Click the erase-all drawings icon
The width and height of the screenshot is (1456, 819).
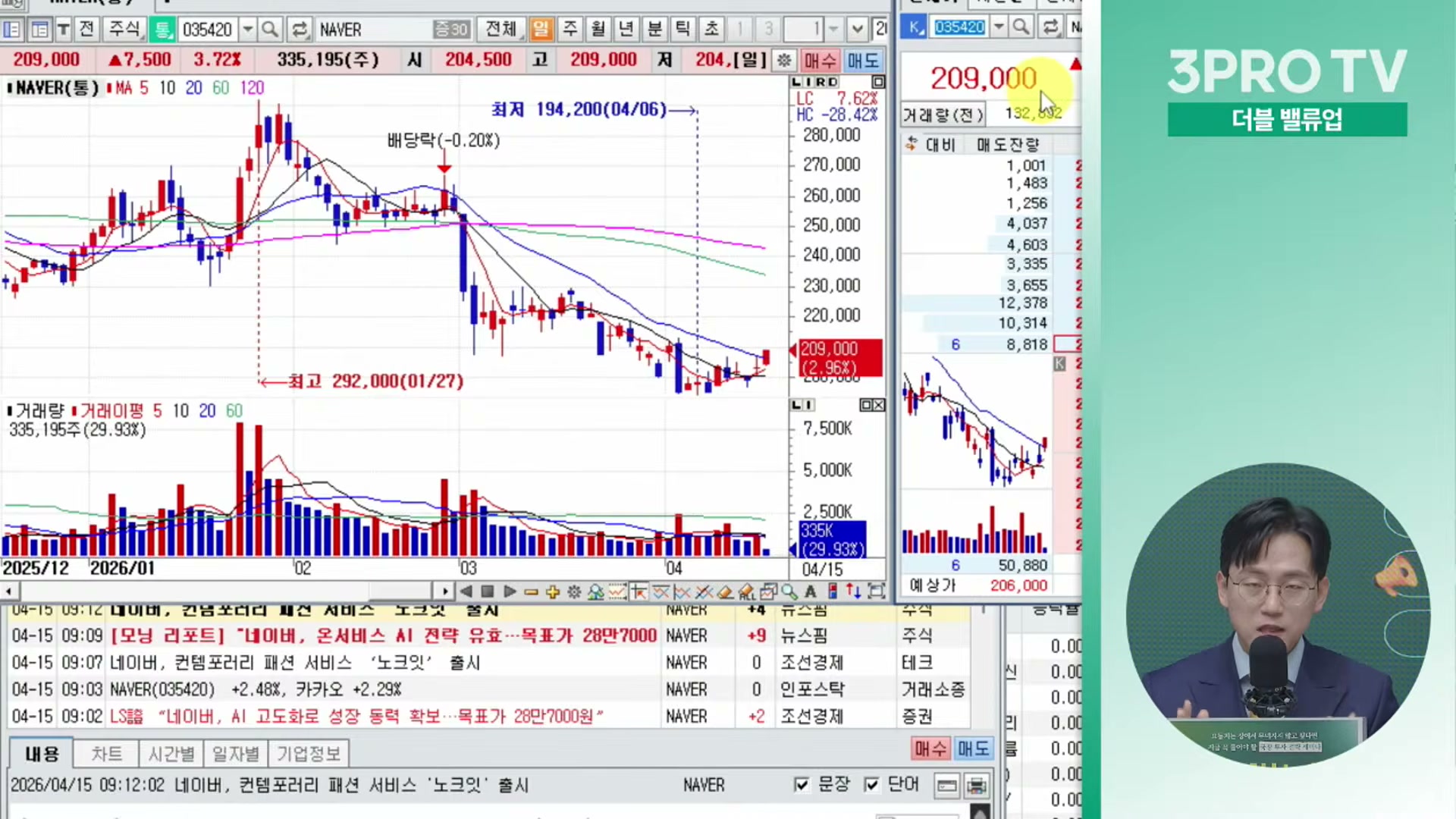click(747, 591)
